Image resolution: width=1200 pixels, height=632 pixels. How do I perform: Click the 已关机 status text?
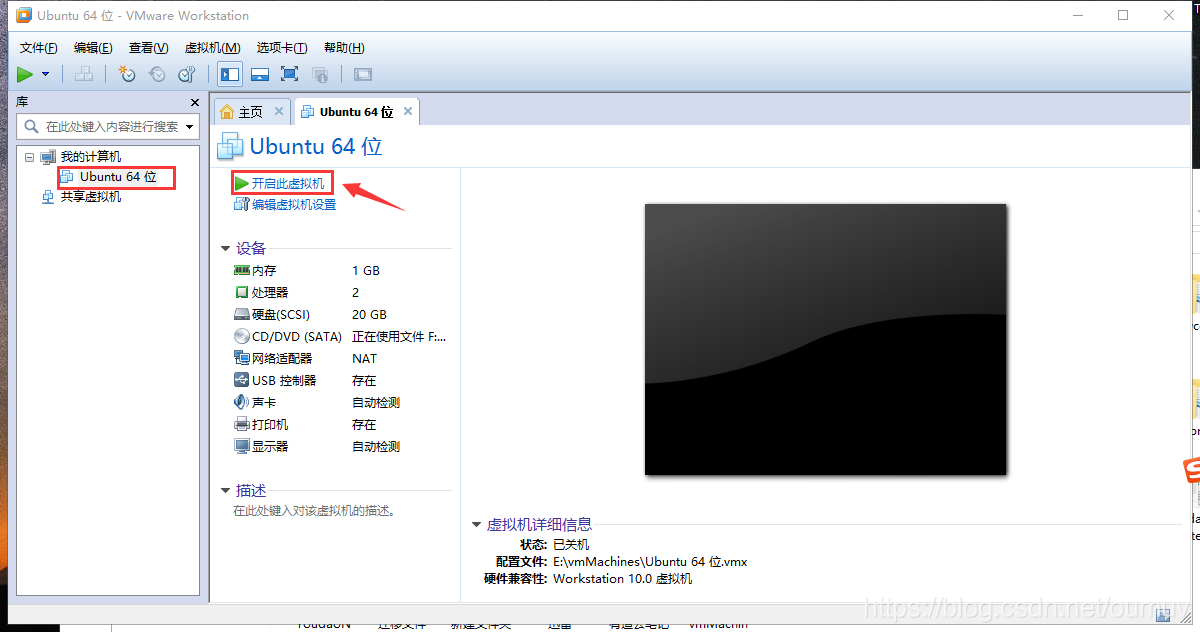571,545
